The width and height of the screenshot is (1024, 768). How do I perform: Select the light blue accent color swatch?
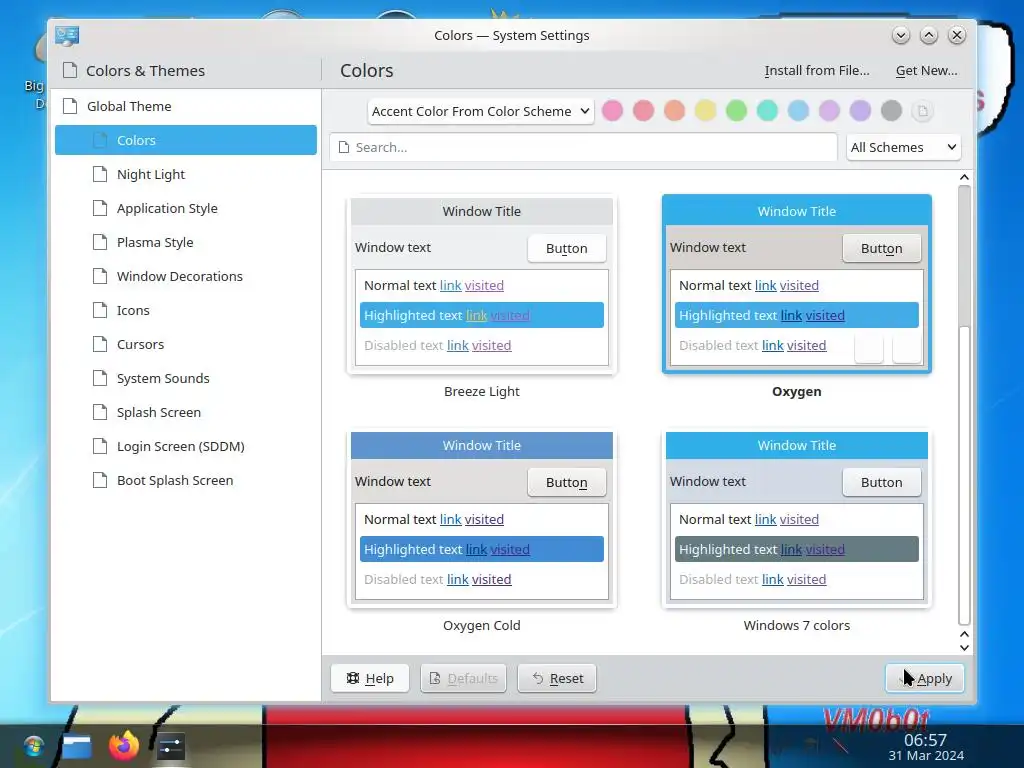[x=798, y=111]
